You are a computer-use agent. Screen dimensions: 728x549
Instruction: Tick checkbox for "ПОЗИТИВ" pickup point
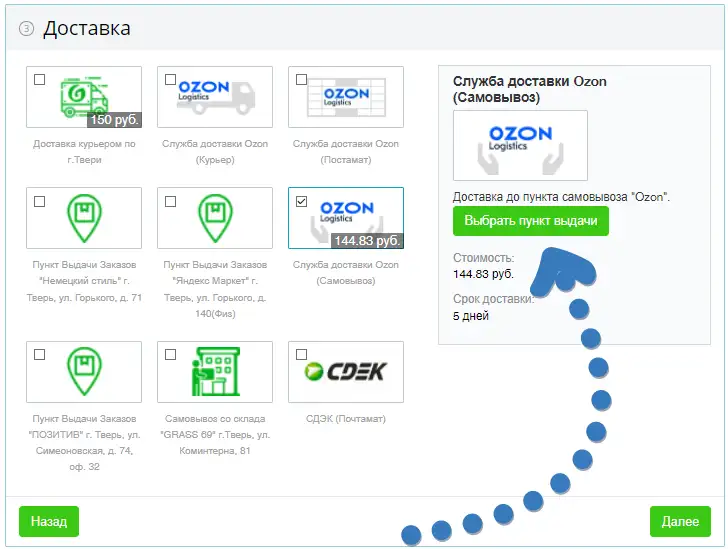pos(40,354)
